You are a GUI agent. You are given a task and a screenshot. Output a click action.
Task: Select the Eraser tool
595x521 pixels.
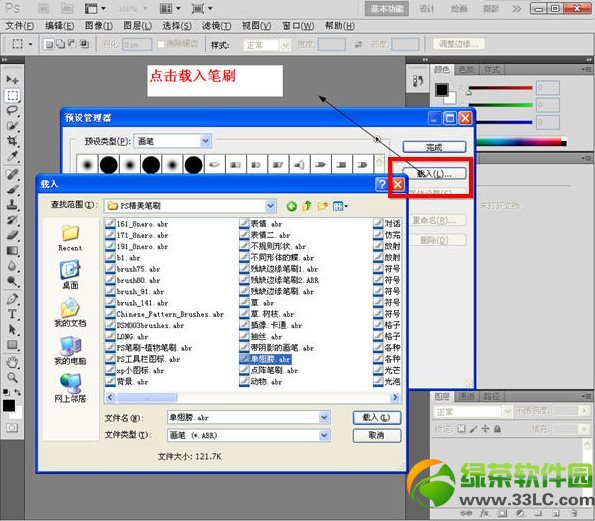click(x=12, y=235)
